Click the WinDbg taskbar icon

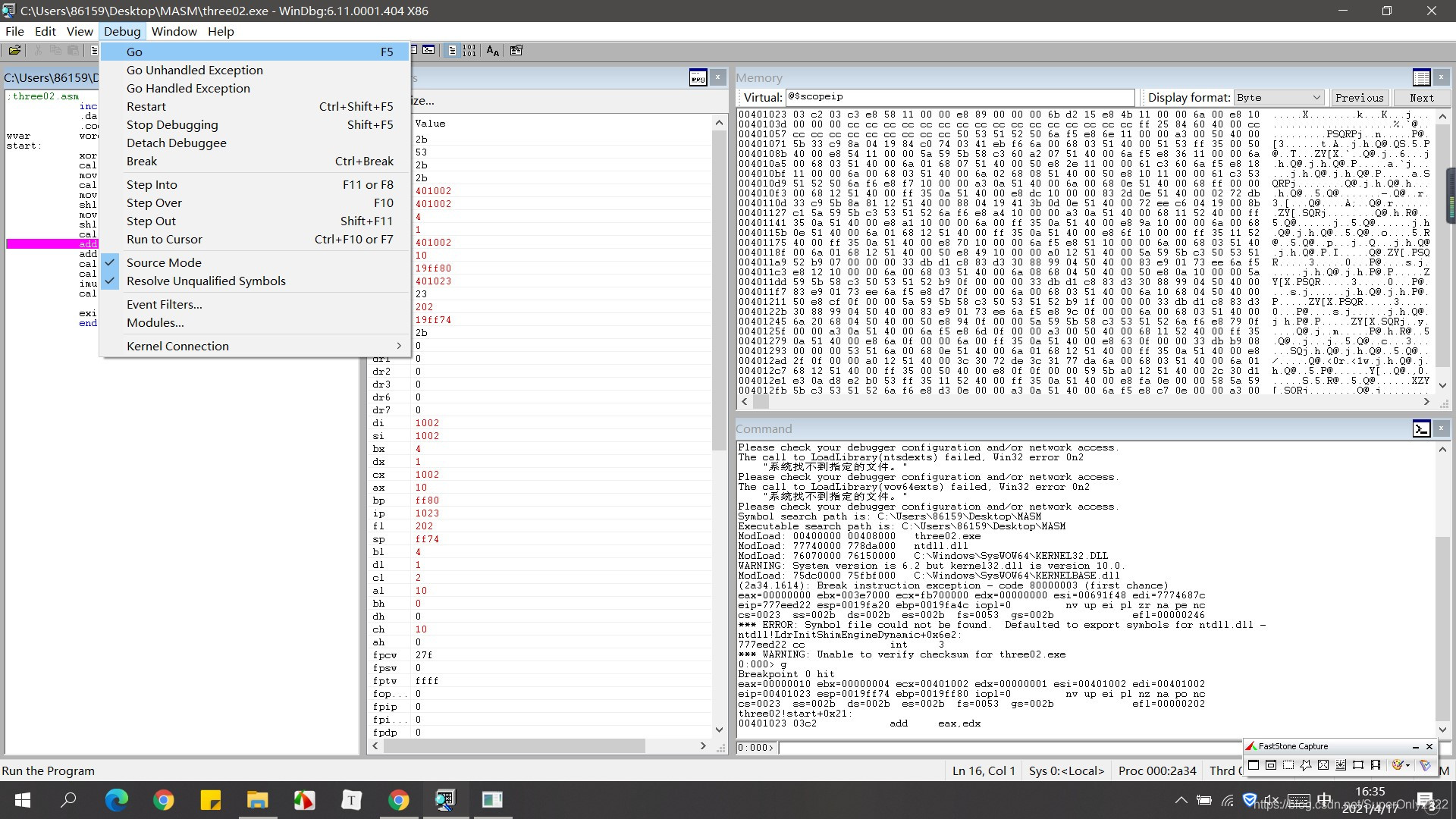[x=445, y=800]
